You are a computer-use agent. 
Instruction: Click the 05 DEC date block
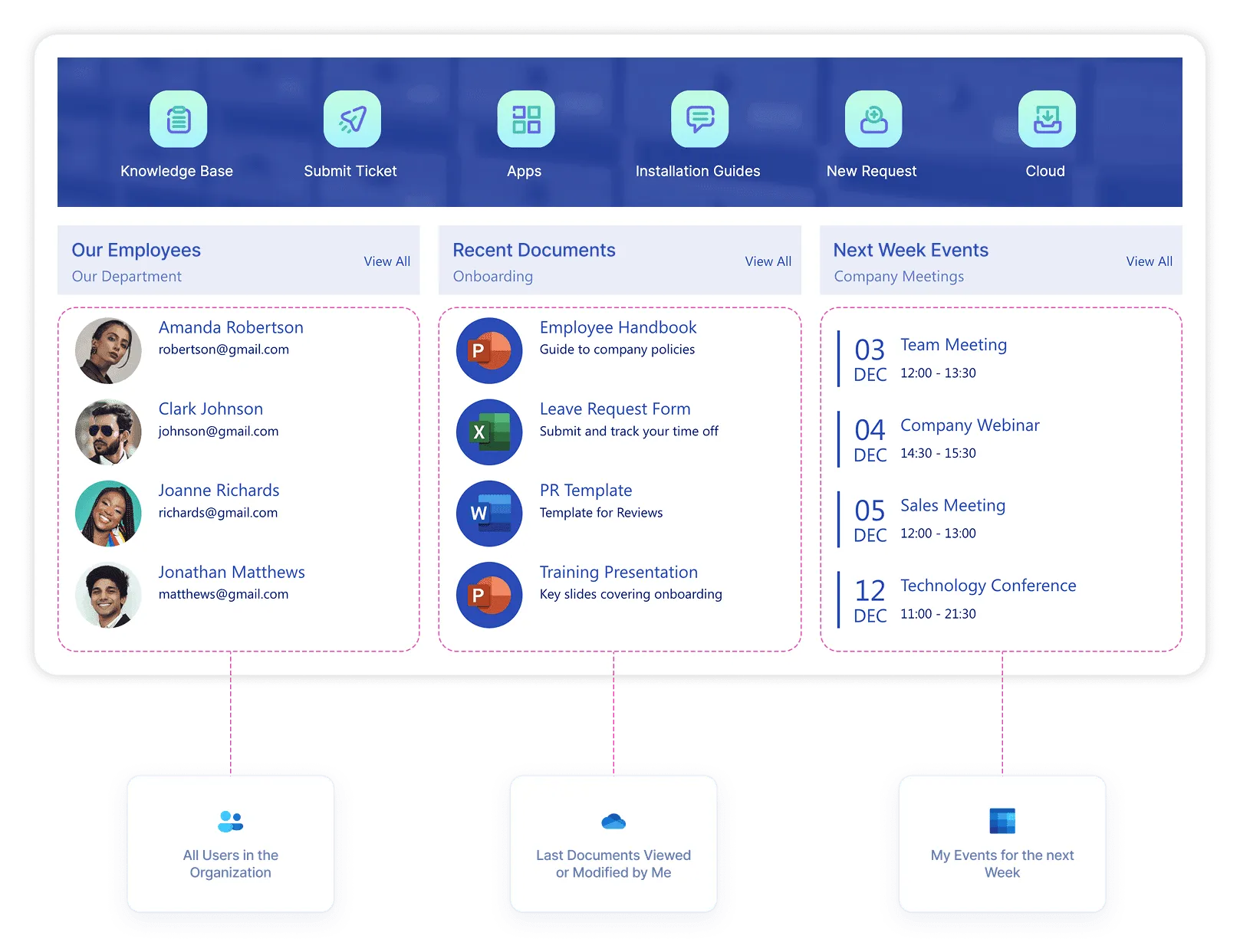pyautogui.click(x=870, y=520)
